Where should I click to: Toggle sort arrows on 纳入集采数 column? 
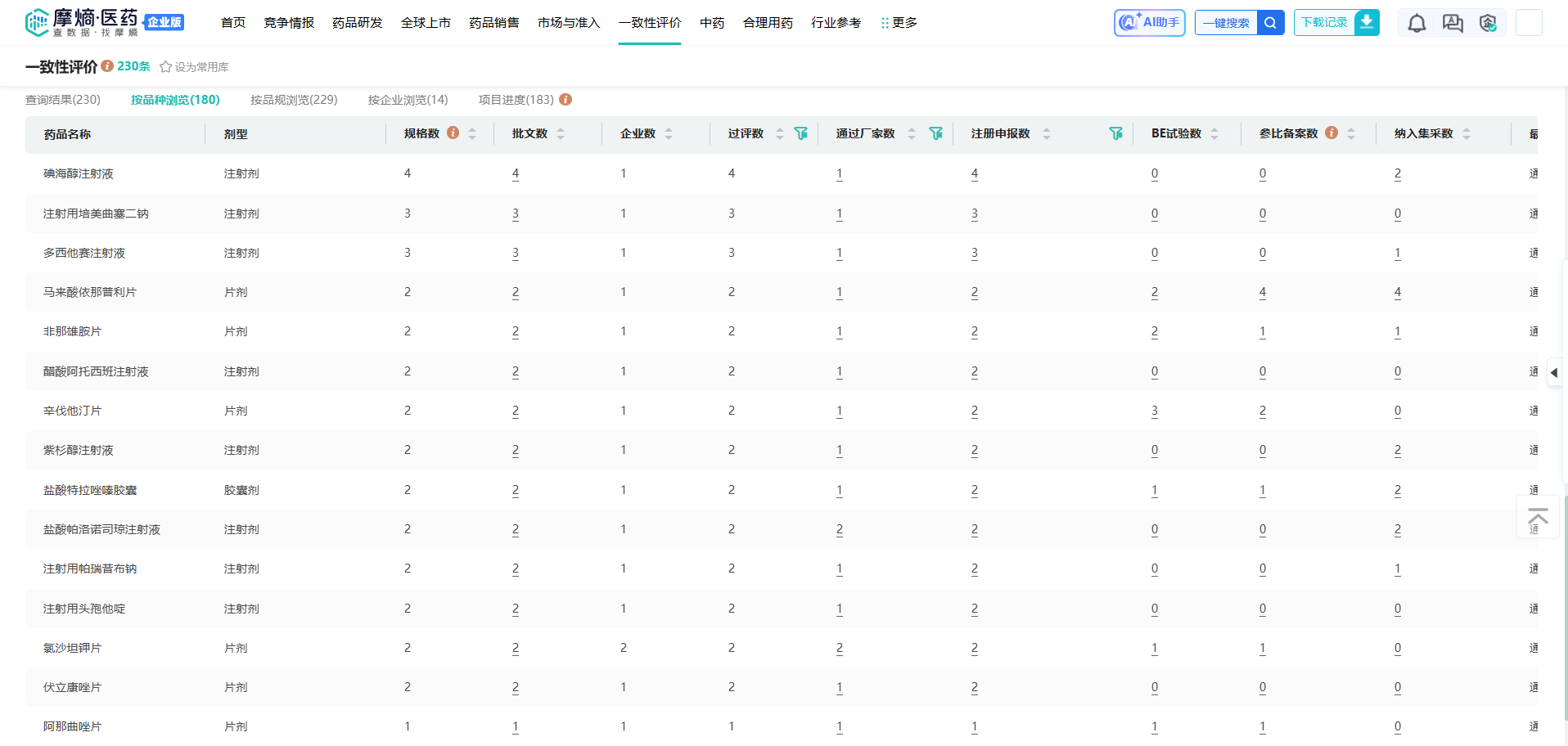[1467, 133]
